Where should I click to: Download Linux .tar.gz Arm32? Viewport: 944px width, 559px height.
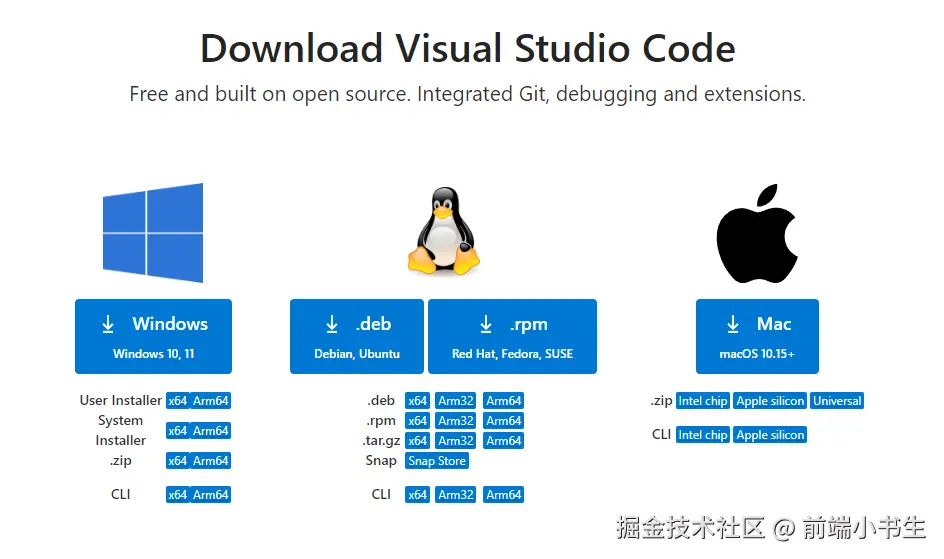(x=456, y=440)
